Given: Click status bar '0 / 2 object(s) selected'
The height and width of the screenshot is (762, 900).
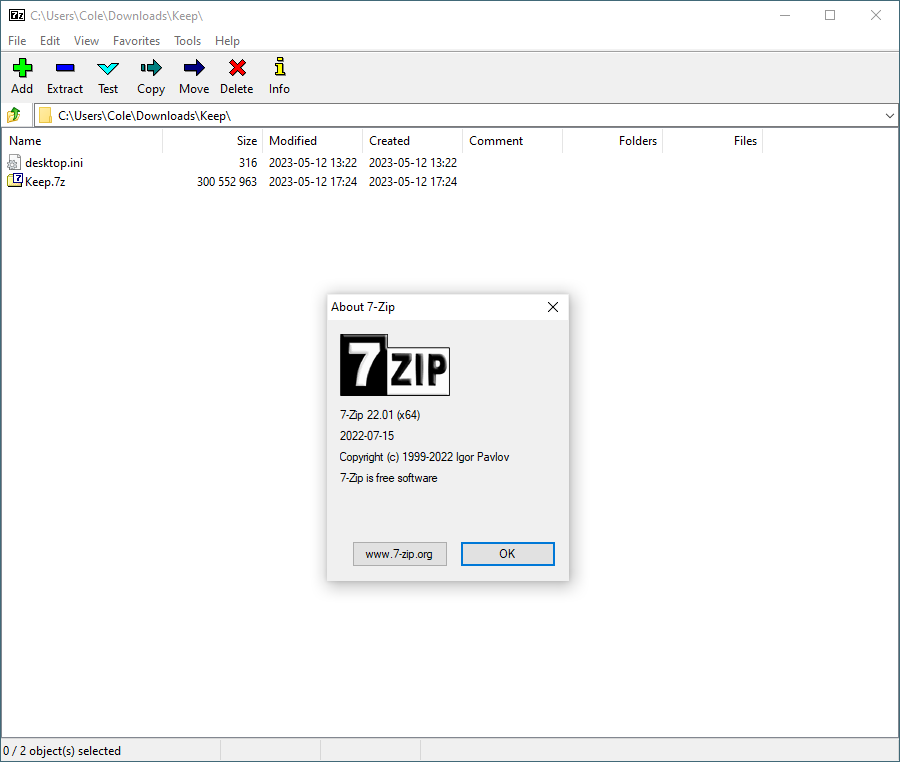Looking at the screenshot, I should pos(62,751).
